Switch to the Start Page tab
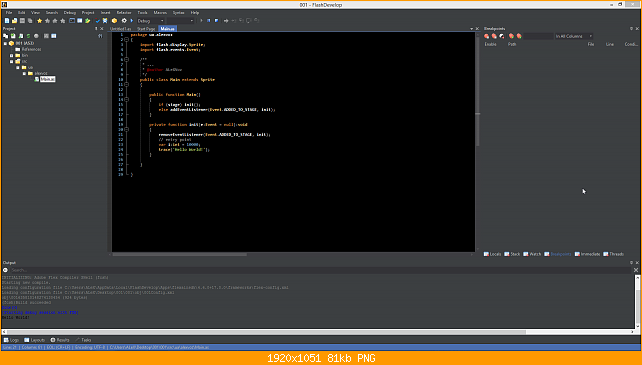 point(146,29)
